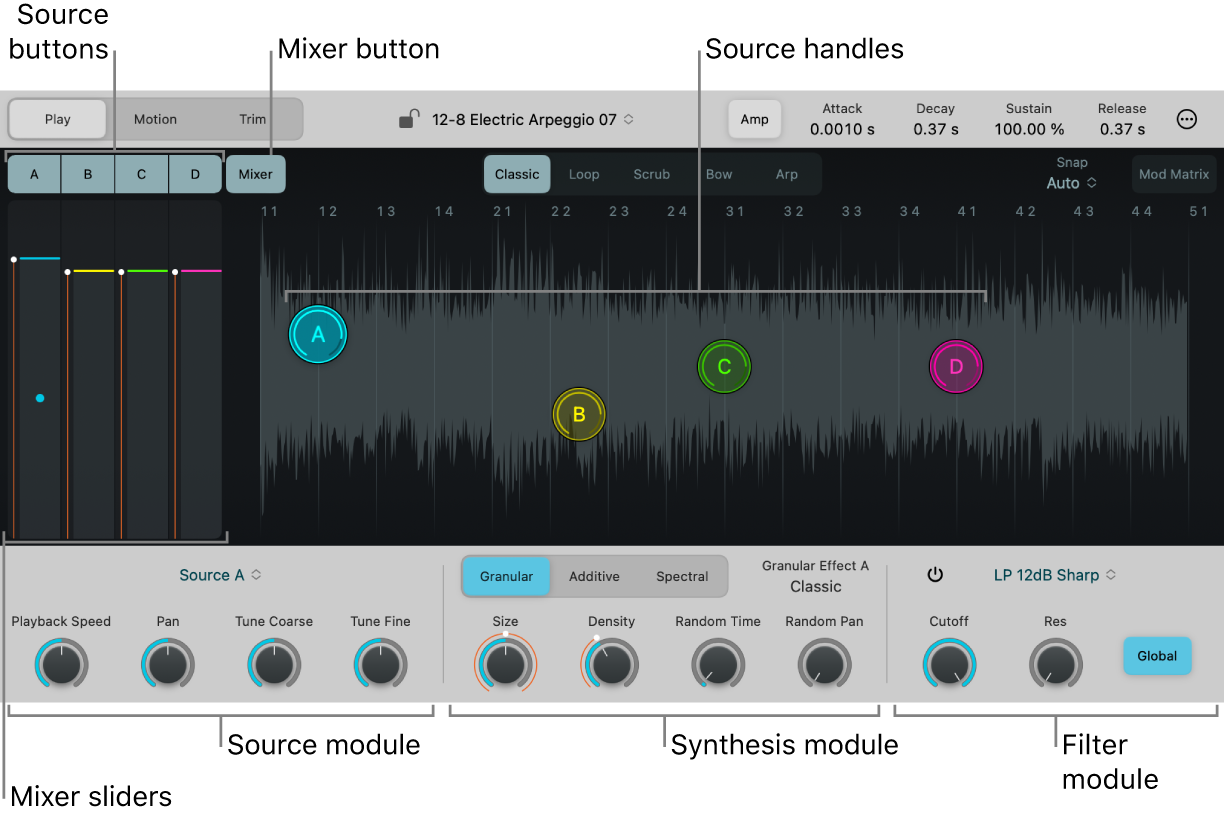Toggle source button B
This screenshot has width=1224, height=820.
tap(88, 174)
